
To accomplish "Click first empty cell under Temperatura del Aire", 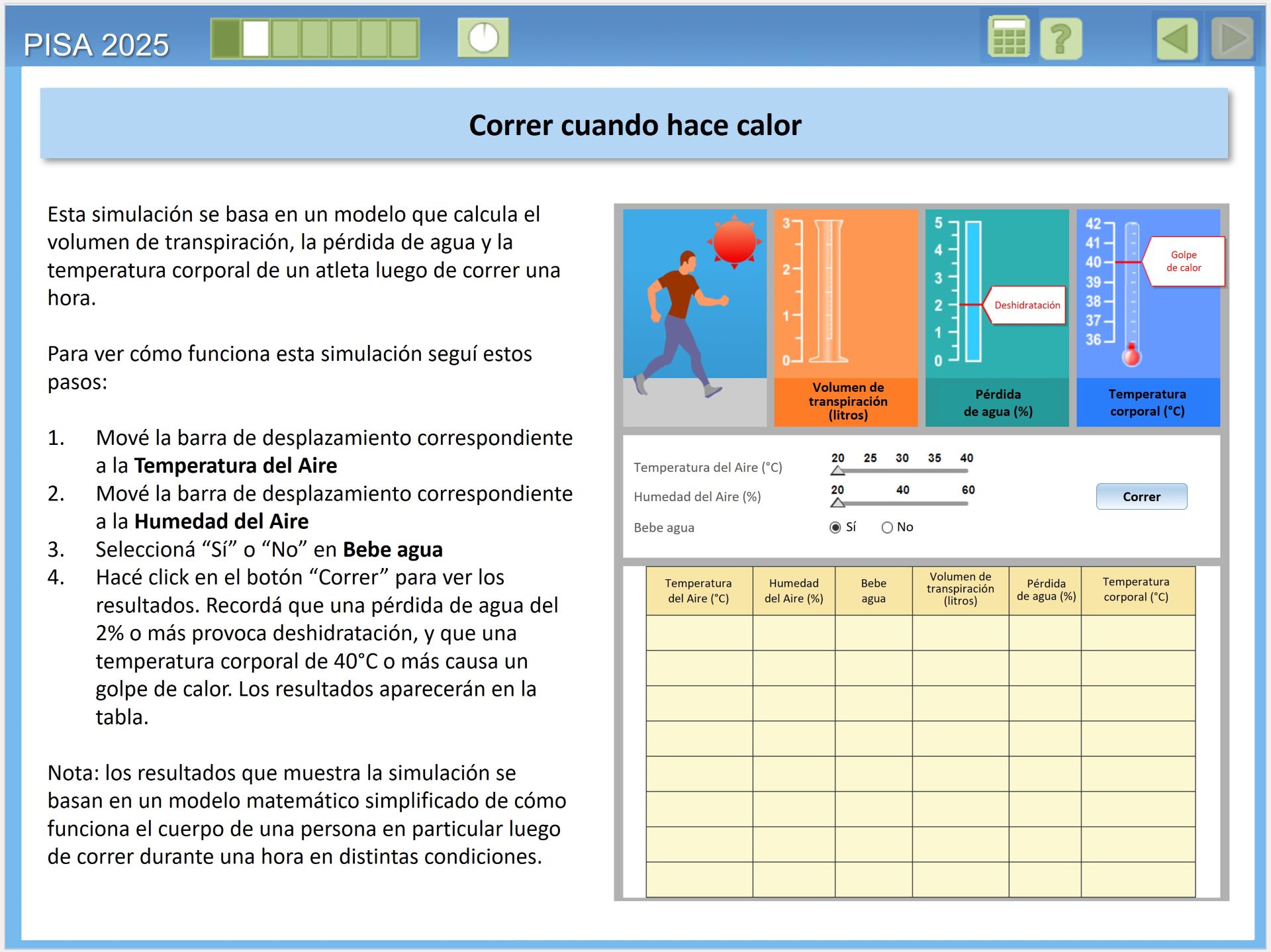I will tap(698, 633).
